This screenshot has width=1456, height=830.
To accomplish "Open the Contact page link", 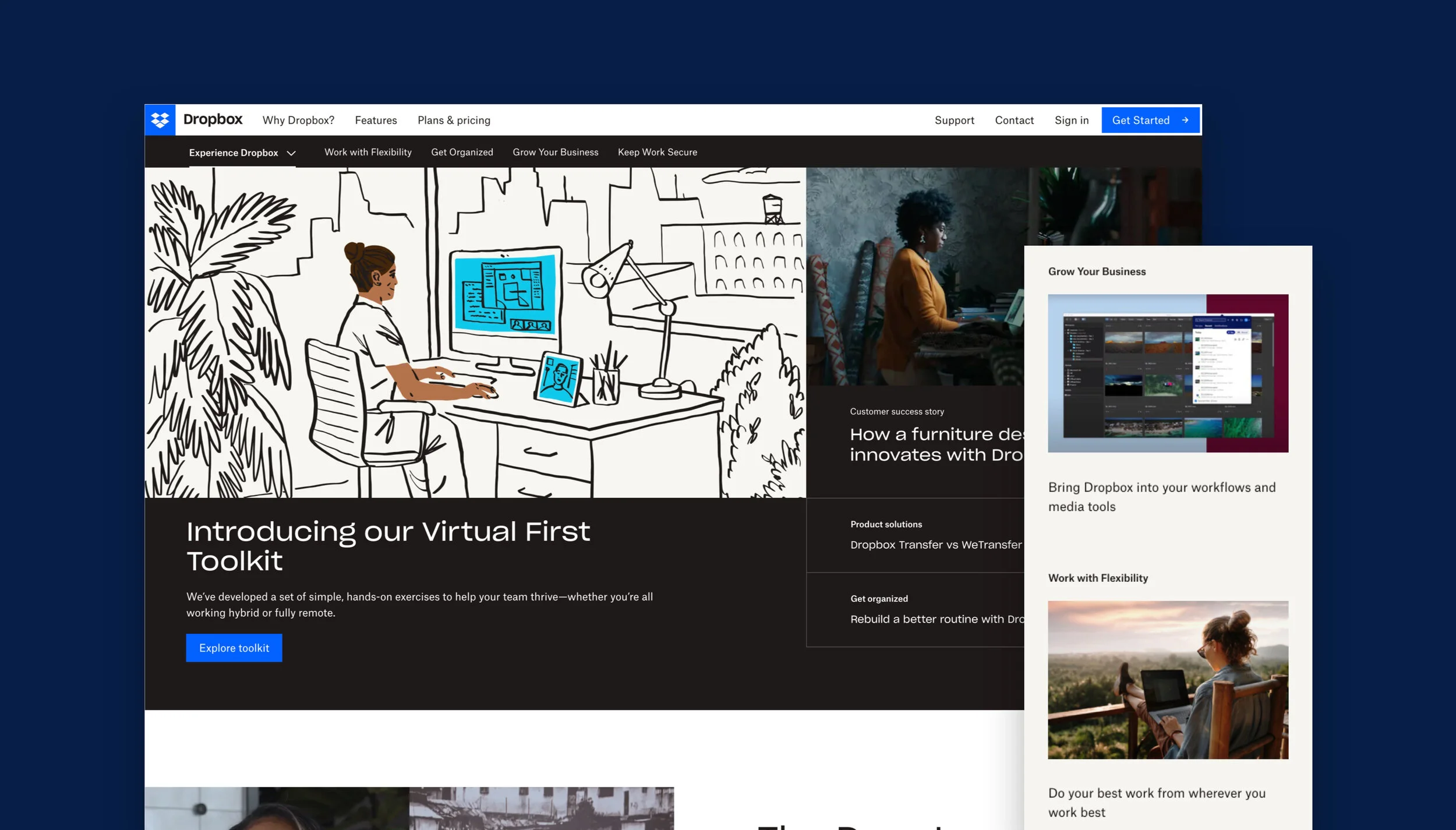I will tap(1014, 120).
